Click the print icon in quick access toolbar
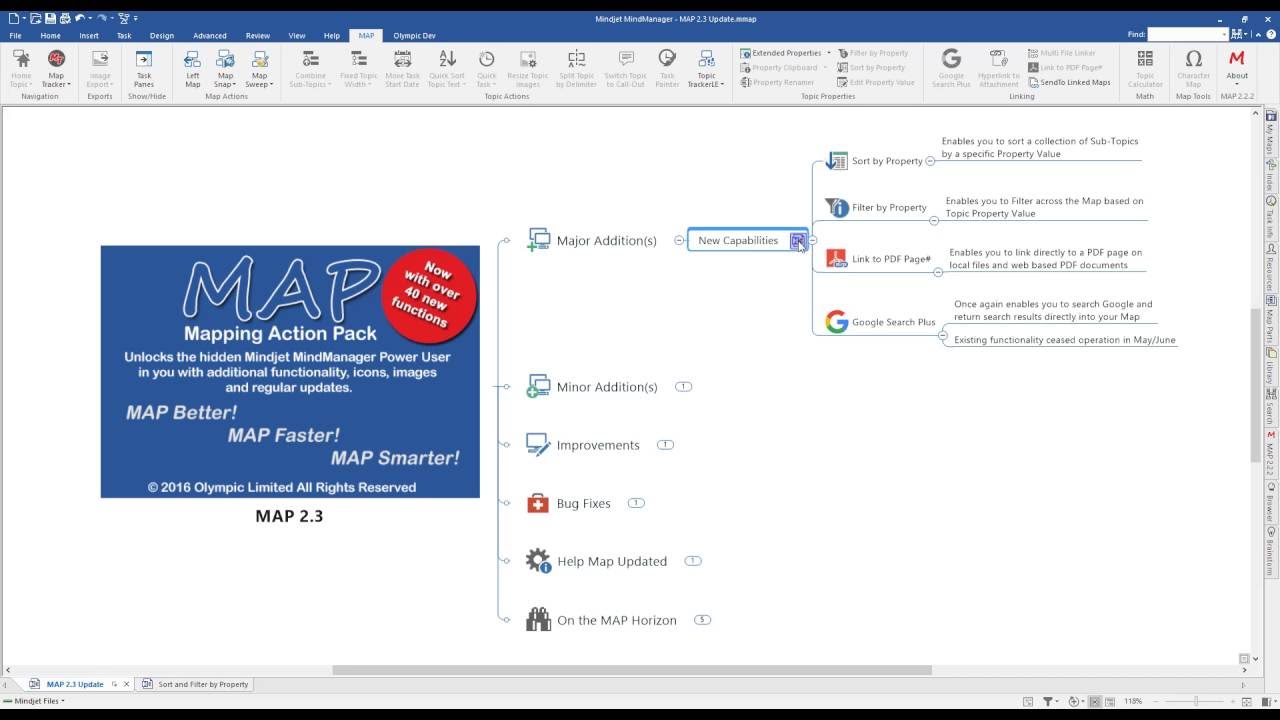 64,18
